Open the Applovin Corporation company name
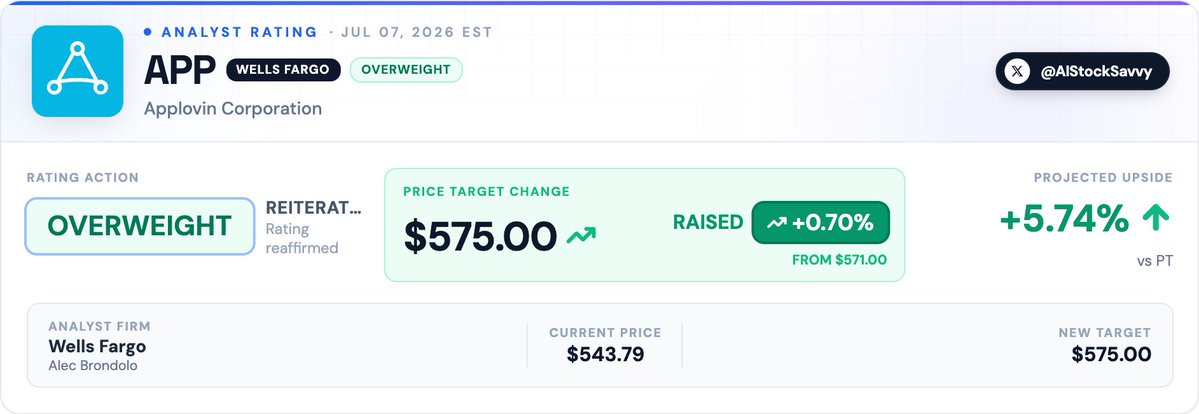This screenshot has width=1199, height=414. [x=232, y=109]
